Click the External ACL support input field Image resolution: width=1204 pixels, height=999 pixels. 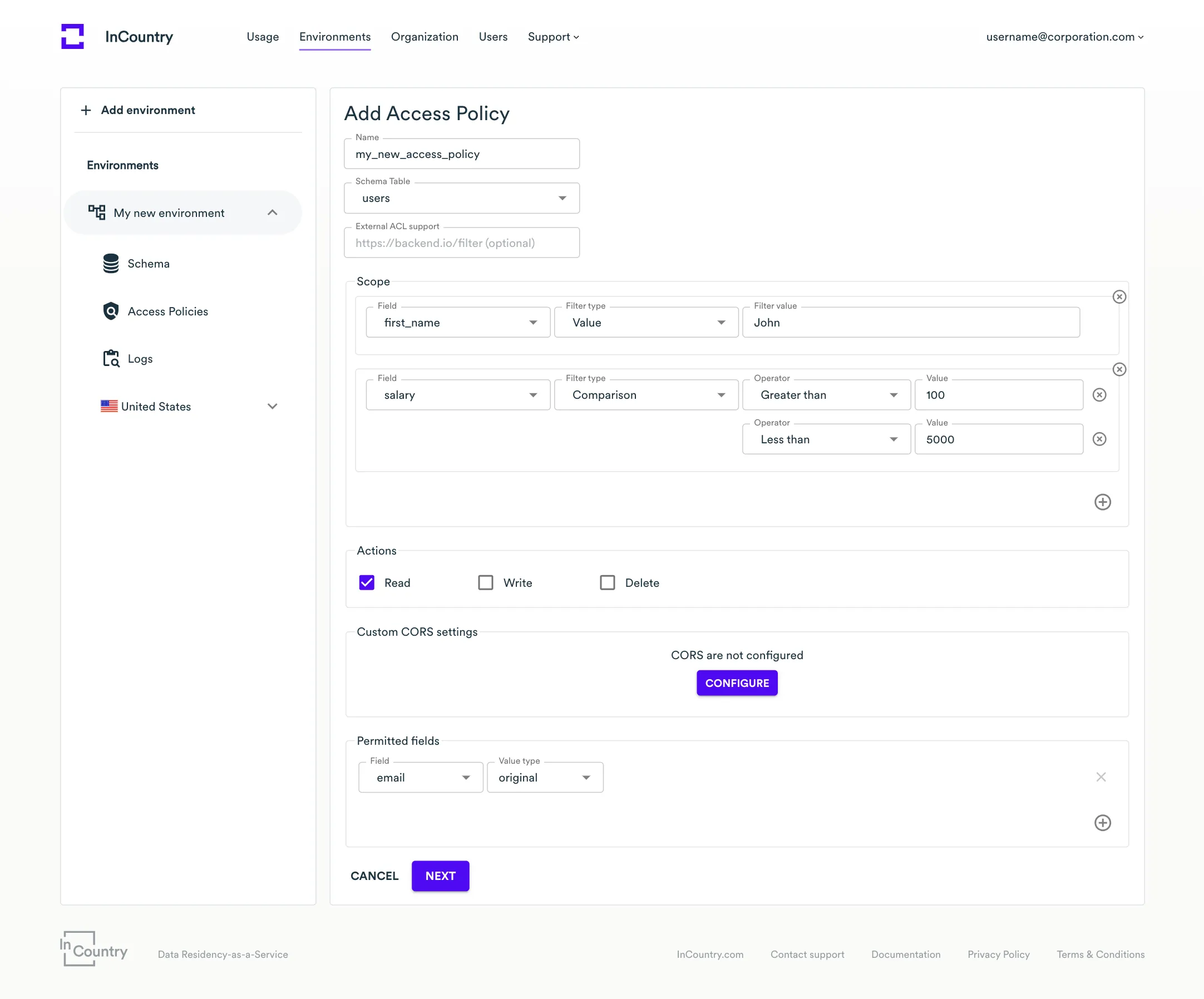pyautogui.click(x=462, y=243)
